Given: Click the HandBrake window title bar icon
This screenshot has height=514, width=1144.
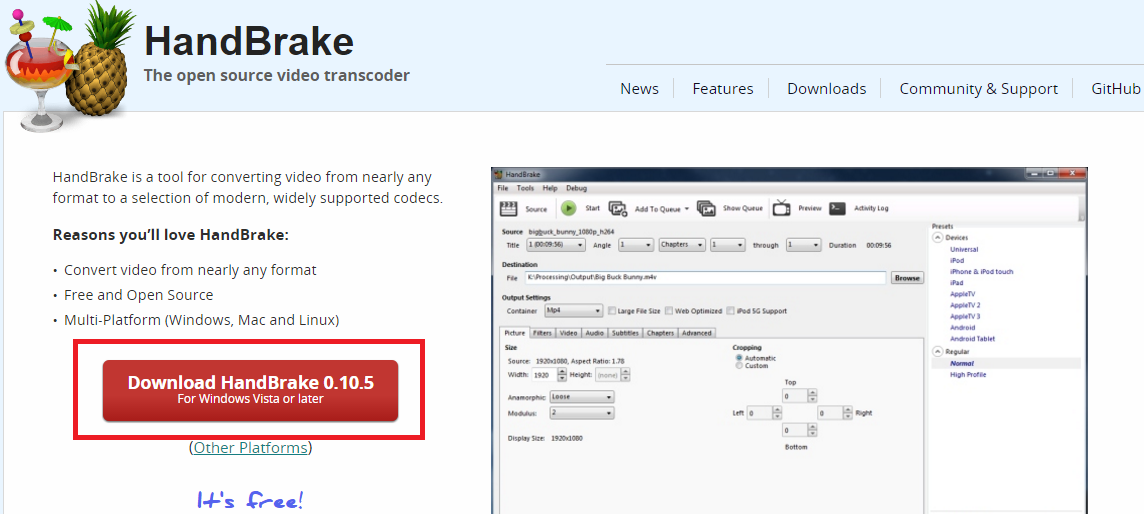Looking at the screenshot, I should pos(499,175).
